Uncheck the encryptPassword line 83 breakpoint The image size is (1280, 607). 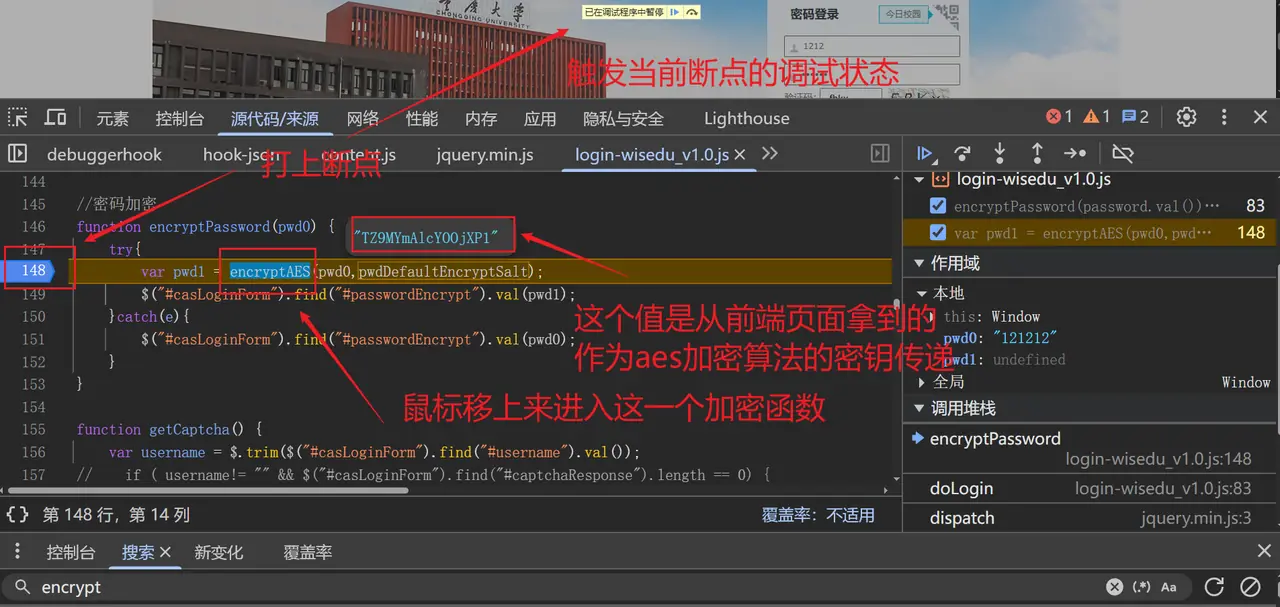click(938, 206)
